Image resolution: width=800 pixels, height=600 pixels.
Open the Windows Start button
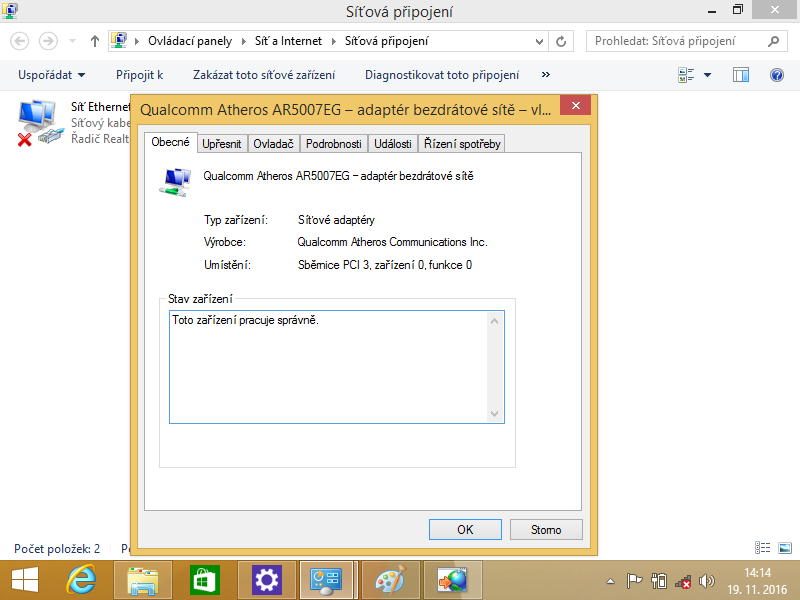point(24,580)
